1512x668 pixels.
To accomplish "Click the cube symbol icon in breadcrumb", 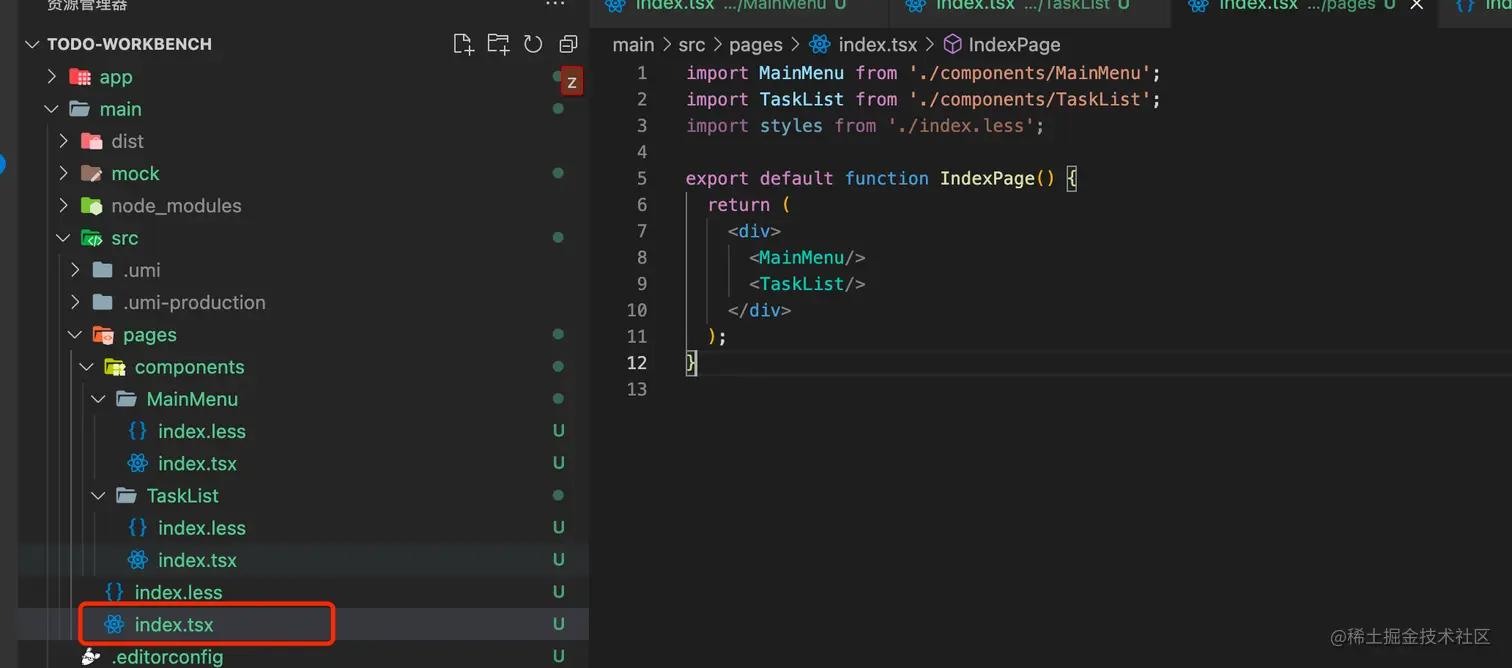I will pyautogui.click(x=953, y=45).
